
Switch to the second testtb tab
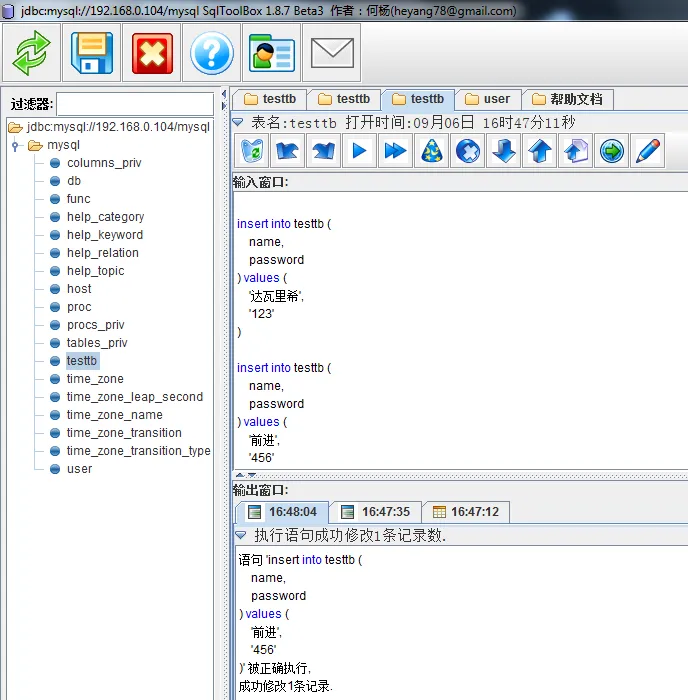344,99
